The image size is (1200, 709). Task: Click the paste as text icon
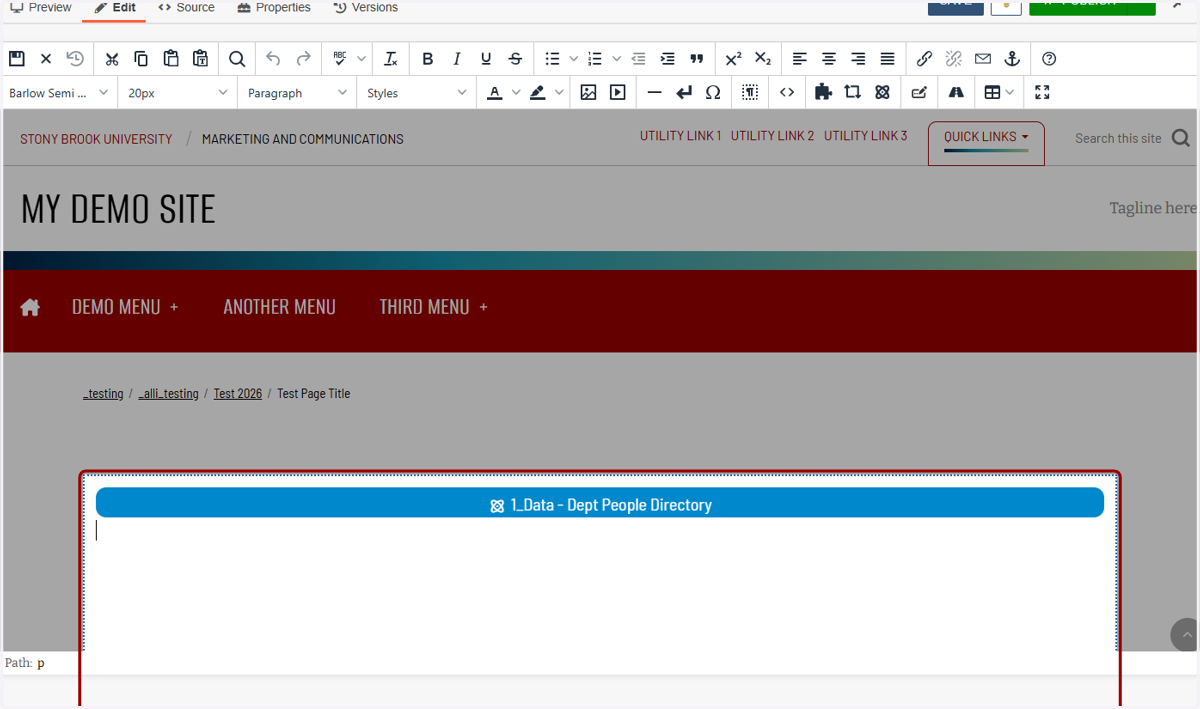201,59
